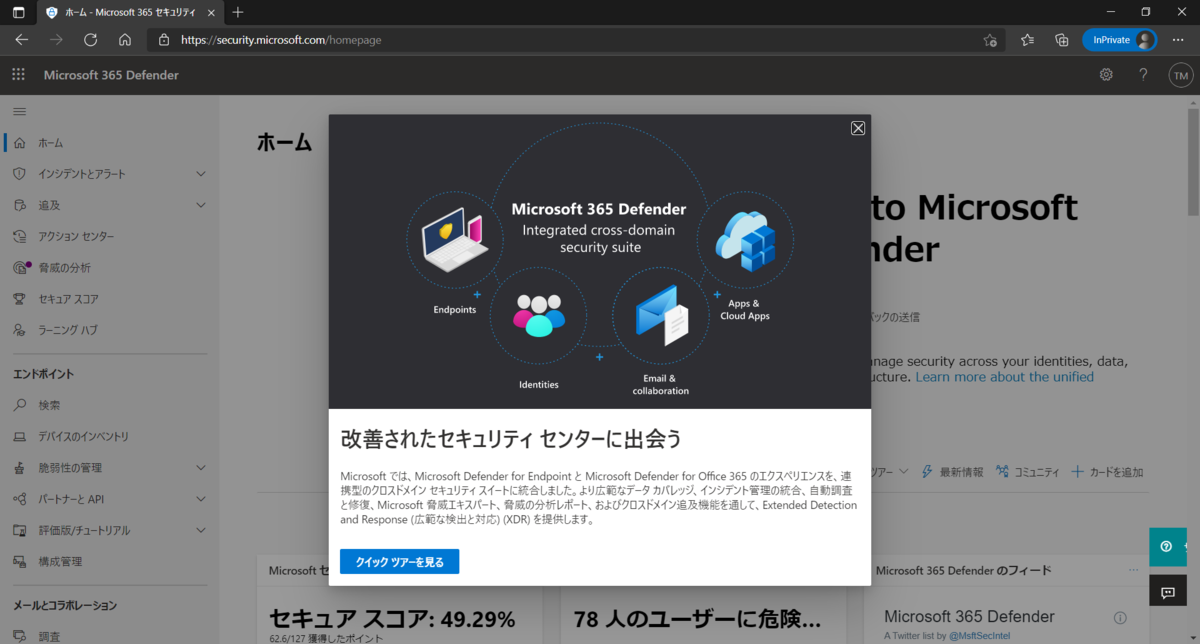This screenshot has height=644, width=1200.
Task: Click the 評価版/チュートリアル icon
Action: 20,530
